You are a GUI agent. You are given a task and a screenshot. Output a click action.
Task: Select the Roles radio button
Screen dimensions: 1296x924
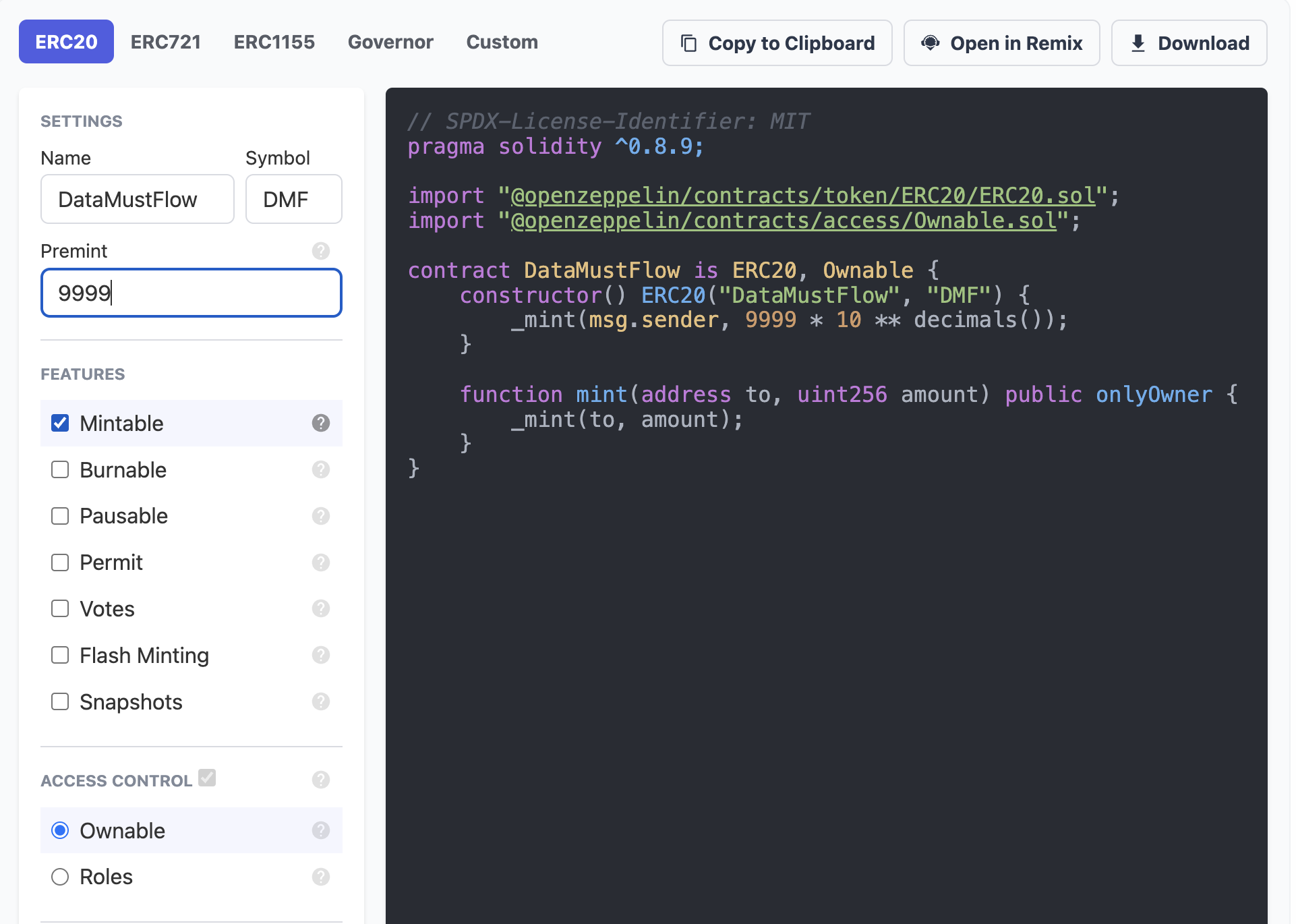[60, 876]
